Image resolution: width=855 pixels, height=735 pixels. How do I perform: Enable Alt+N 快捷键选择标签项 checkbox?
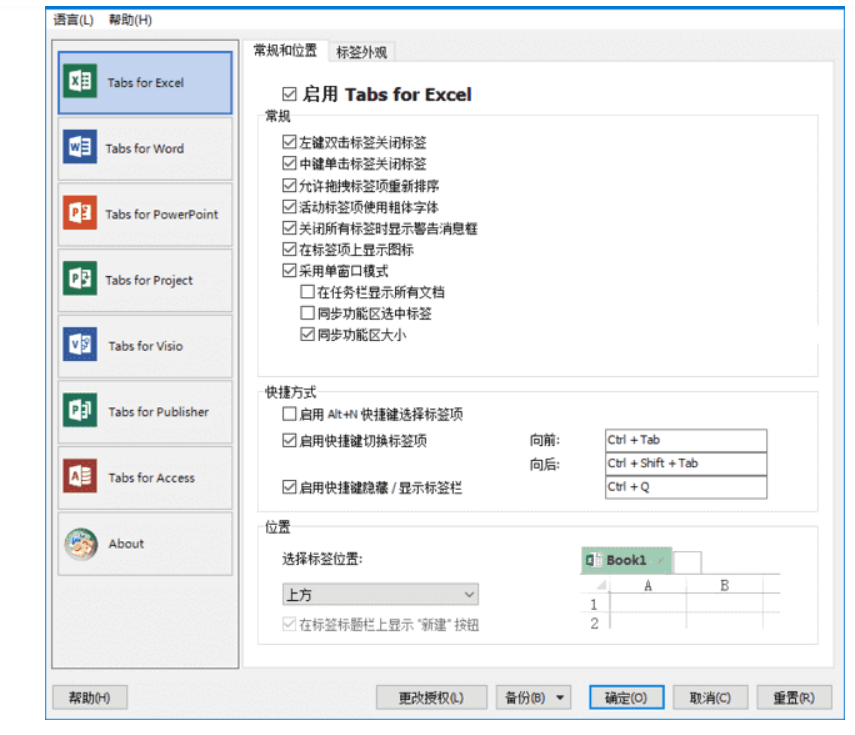click(289, 414)
